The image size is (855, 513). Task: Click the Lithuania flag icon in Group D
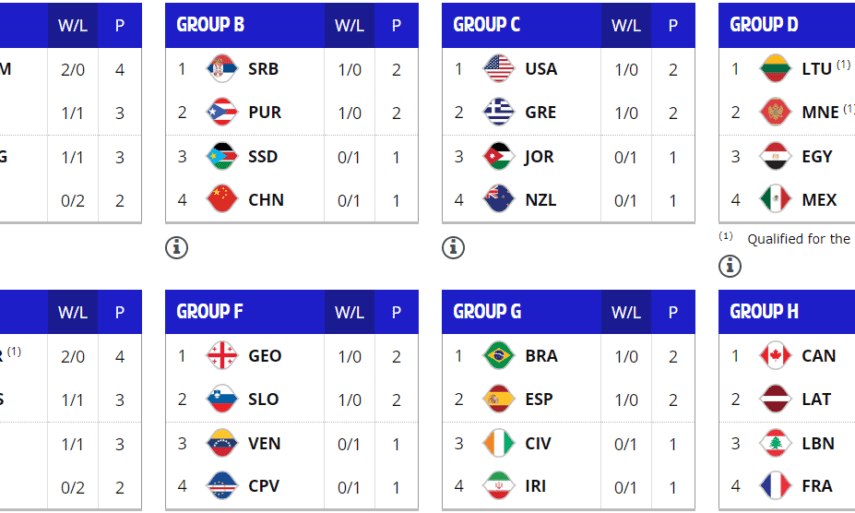776,69
